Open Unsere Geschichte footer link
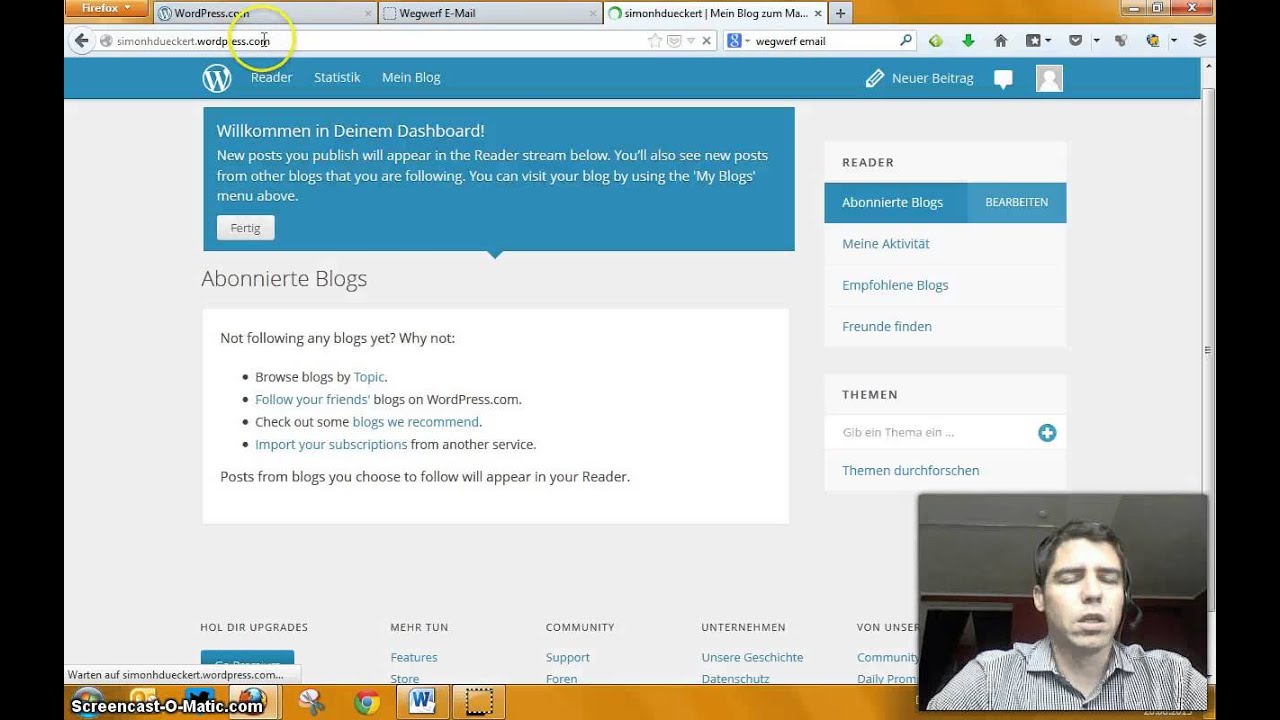This screenshot has height=720, width=1280. 752,658
